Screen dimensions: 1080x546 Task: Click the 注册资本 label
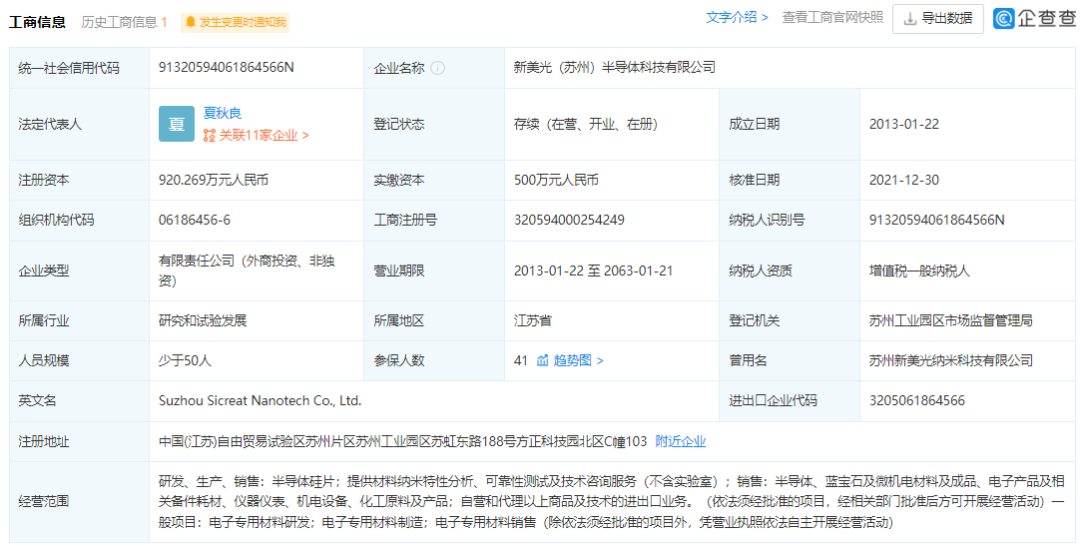(44, 180)
